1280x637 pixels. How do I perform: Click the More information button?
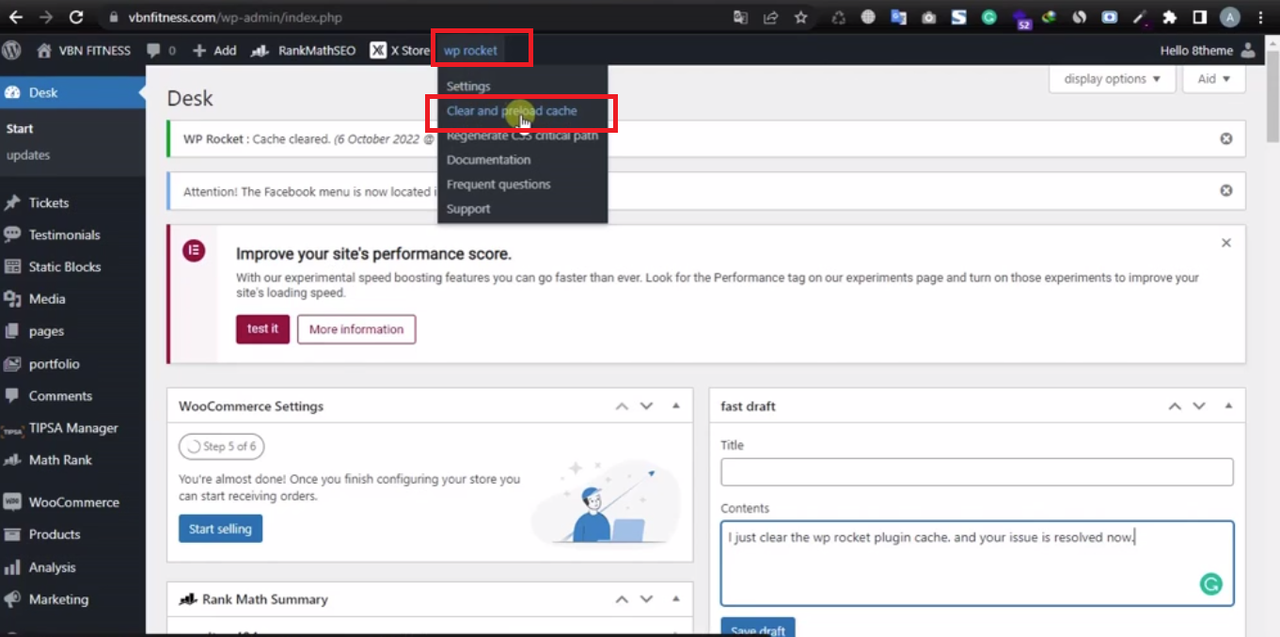(356, 329)
